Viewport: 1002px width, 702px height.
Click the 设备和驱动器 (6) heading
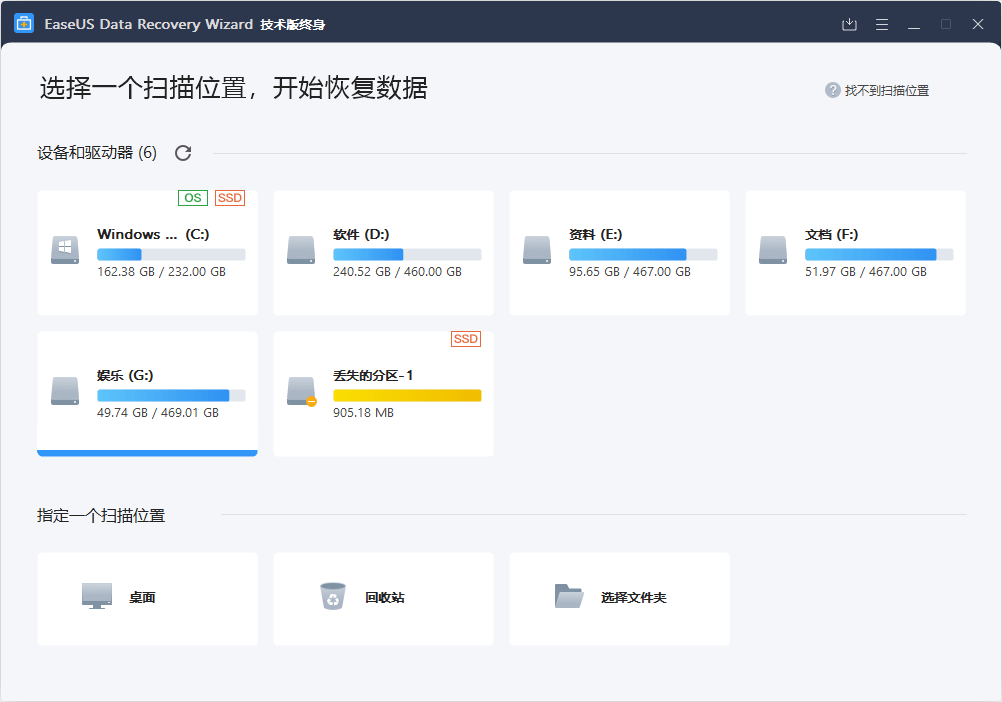coord(97,153)
